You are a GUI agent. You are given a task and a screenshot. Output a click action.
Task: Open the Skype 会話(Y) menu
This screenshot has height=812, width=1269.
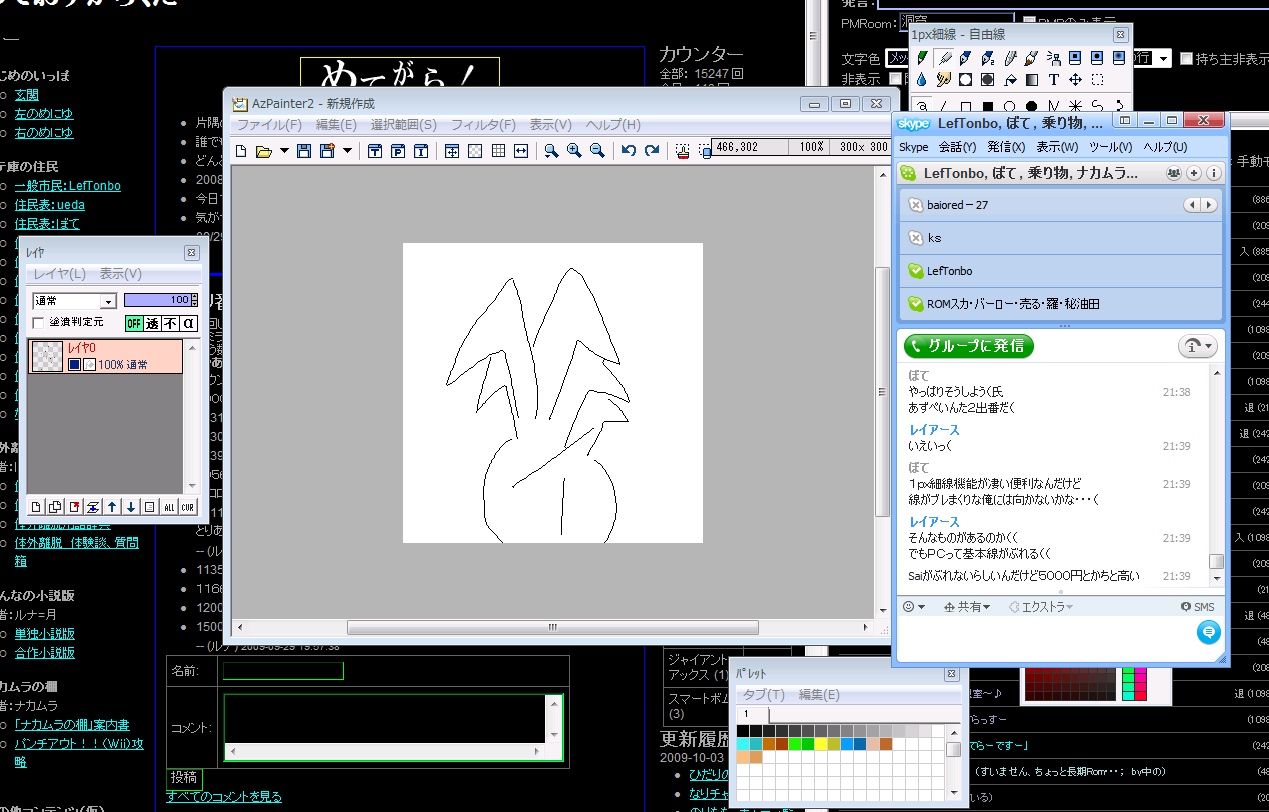957,147
